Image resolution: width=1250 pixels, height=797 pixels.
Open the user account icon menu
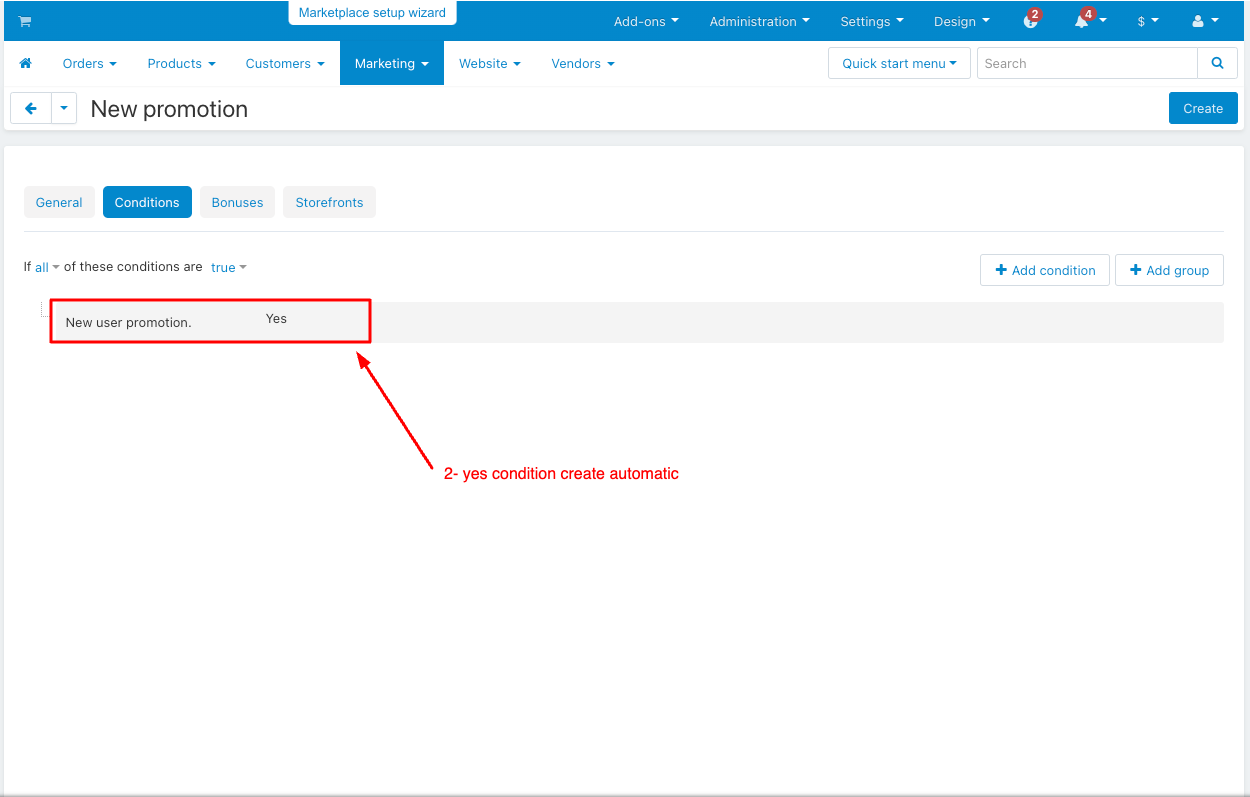tap(1199, 21)
